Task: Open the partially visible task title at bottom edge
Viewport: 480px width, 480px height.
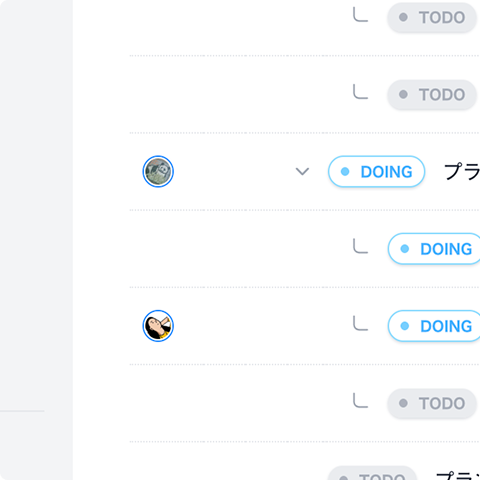Action: pos(458,475)
